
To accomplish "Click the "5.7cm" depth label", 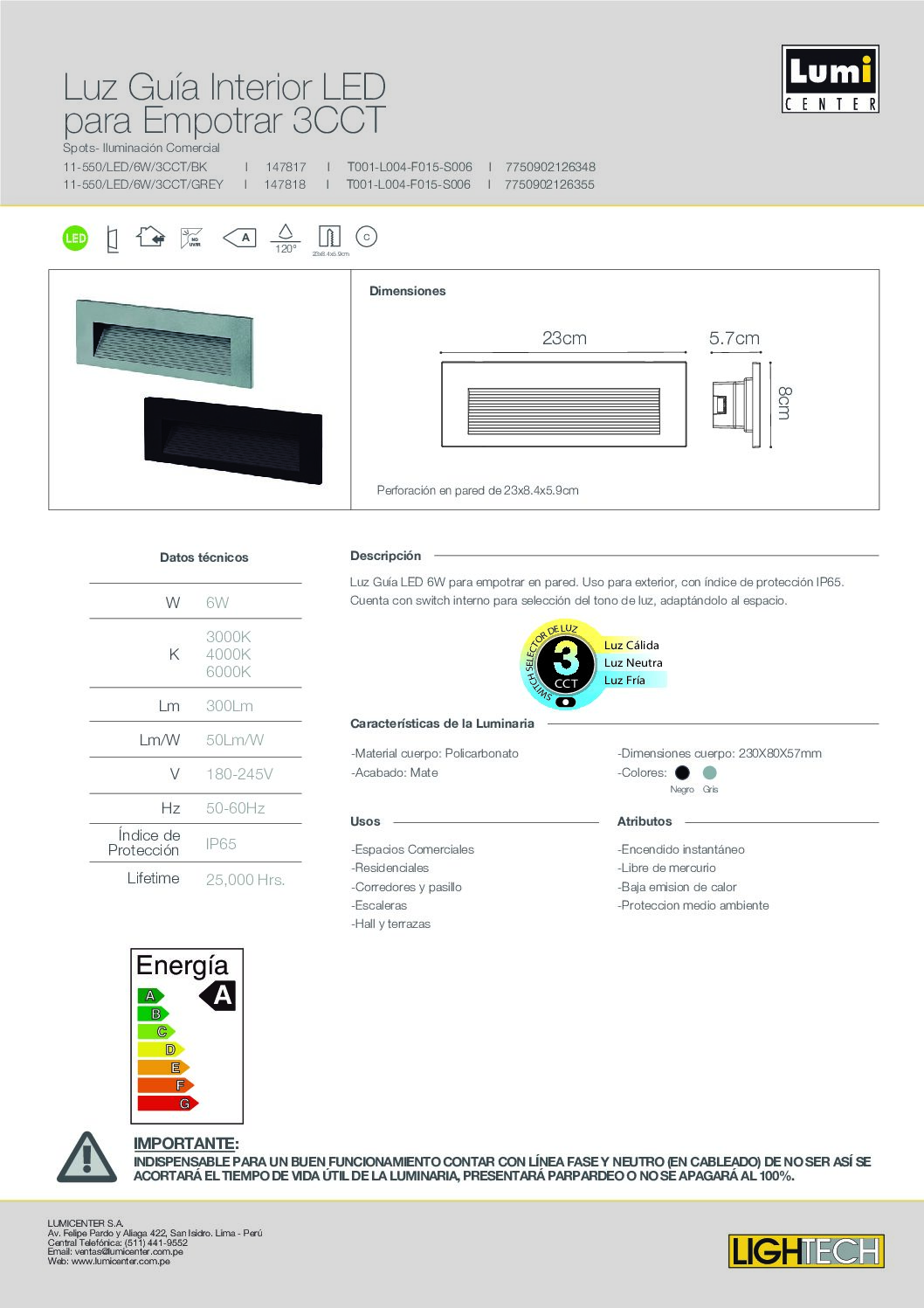I will (x=734, y=338).
